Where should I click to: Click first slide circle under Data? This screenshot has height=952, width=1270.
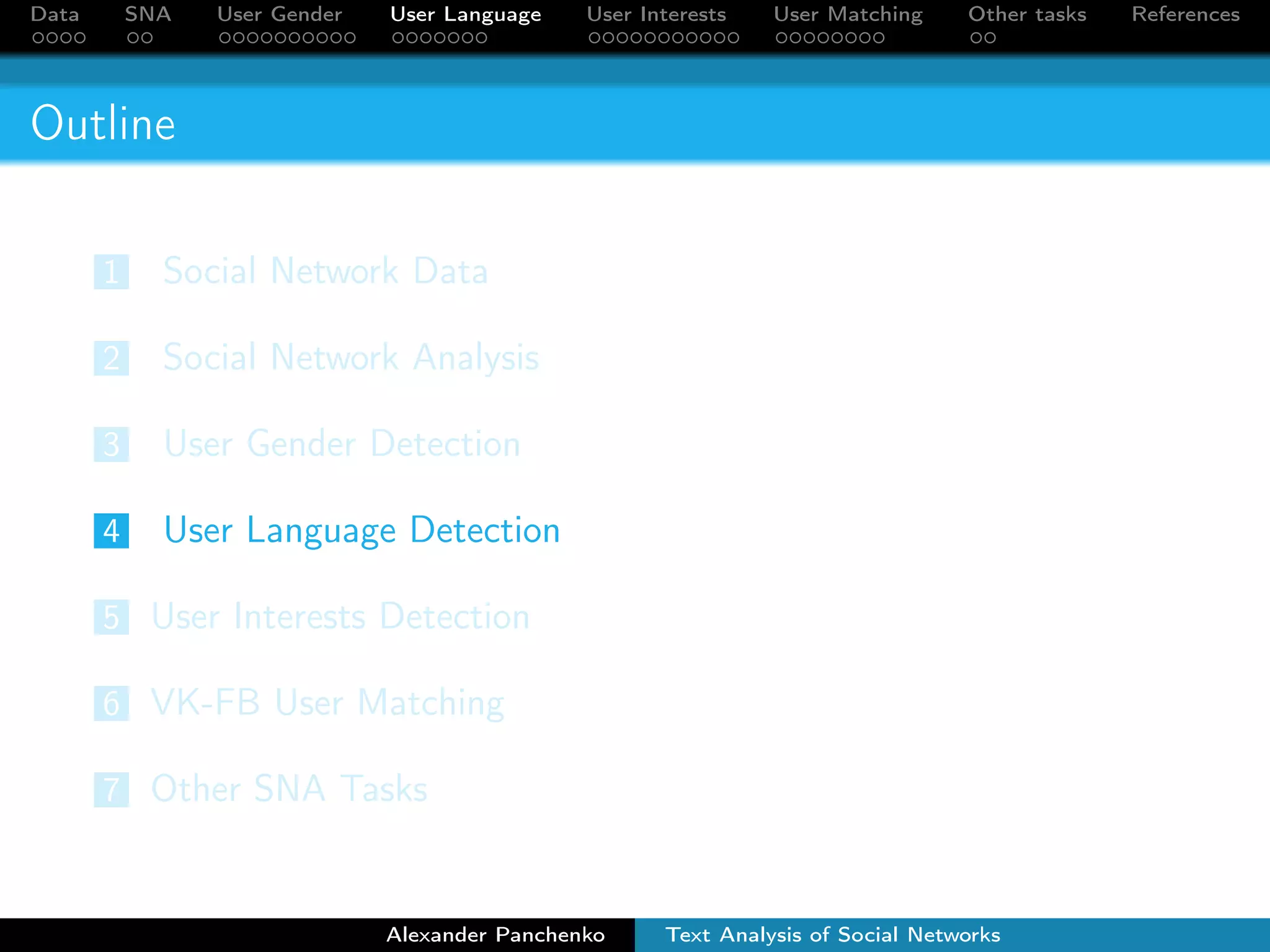tap(38, 38)
